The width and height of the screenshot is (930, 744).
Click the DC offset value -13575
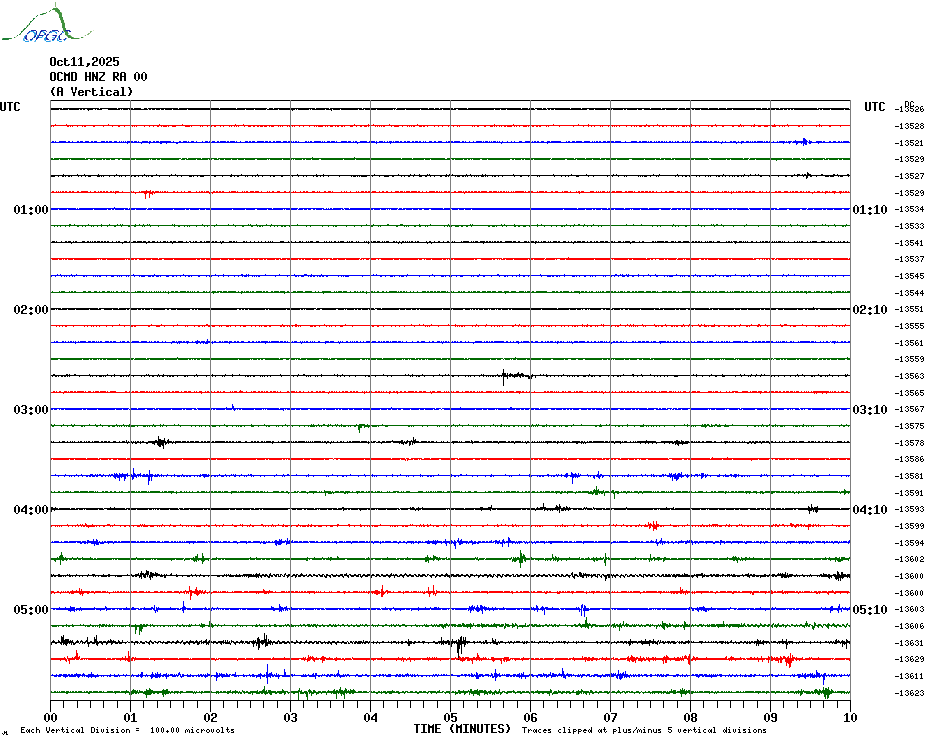(909, 427)
